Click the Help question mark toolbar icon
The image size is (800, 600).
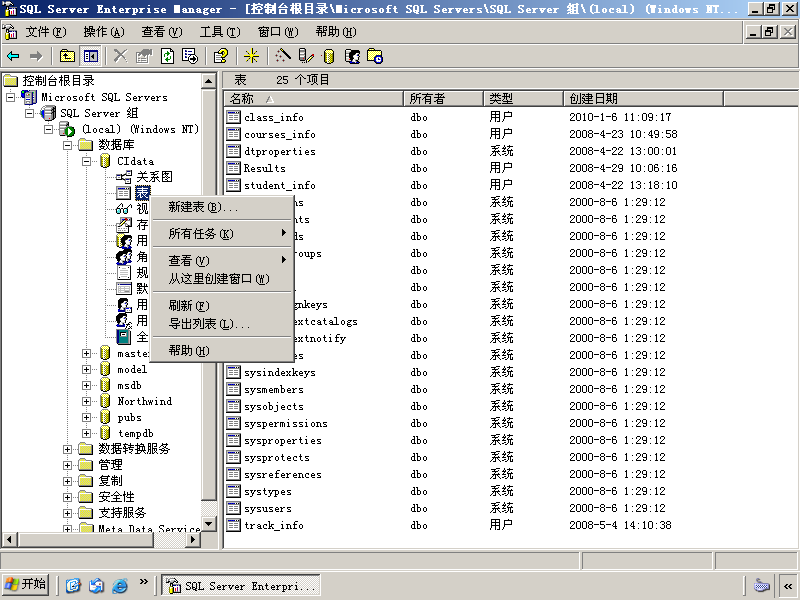[221, 56]
